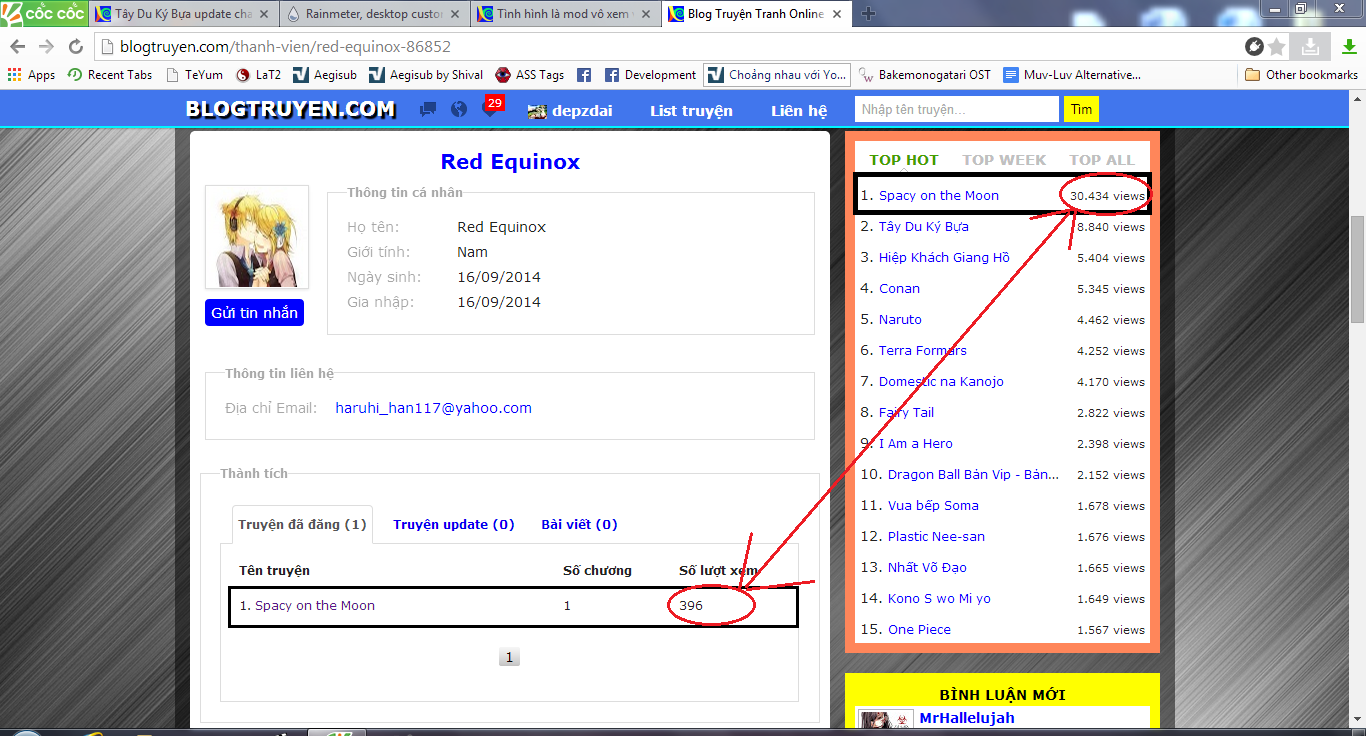1366x736 pixels.
Task: Open Domestic na Kanojo in top list
Action: click(x=941, y=382)
